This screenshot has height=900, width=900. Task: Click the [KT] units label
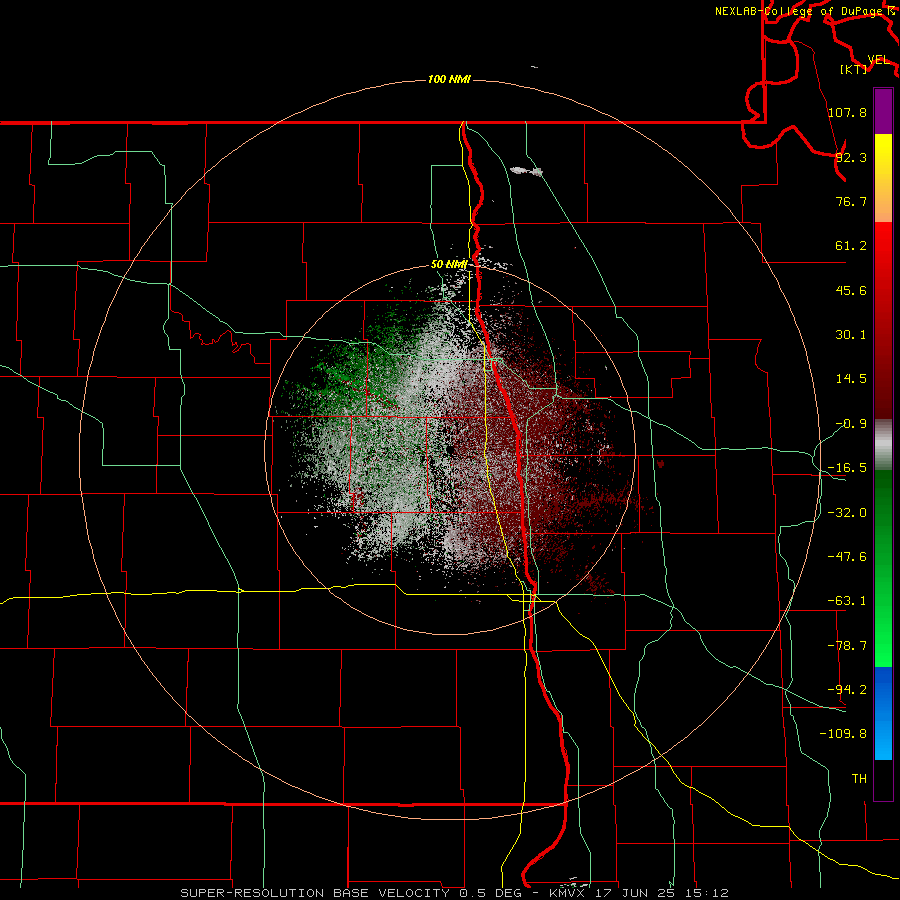point(854,69)
